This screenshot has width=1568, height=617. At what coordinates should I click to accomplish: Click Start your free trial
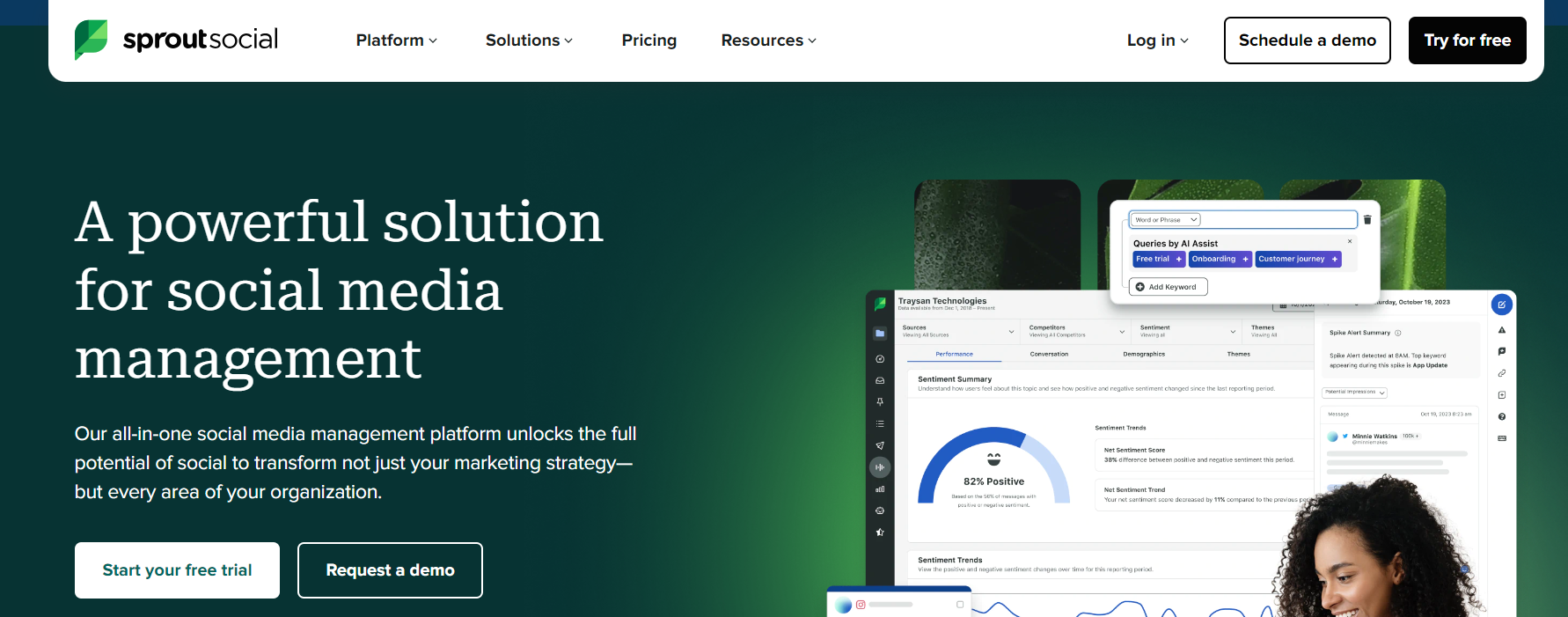click(x=177, y=570)
